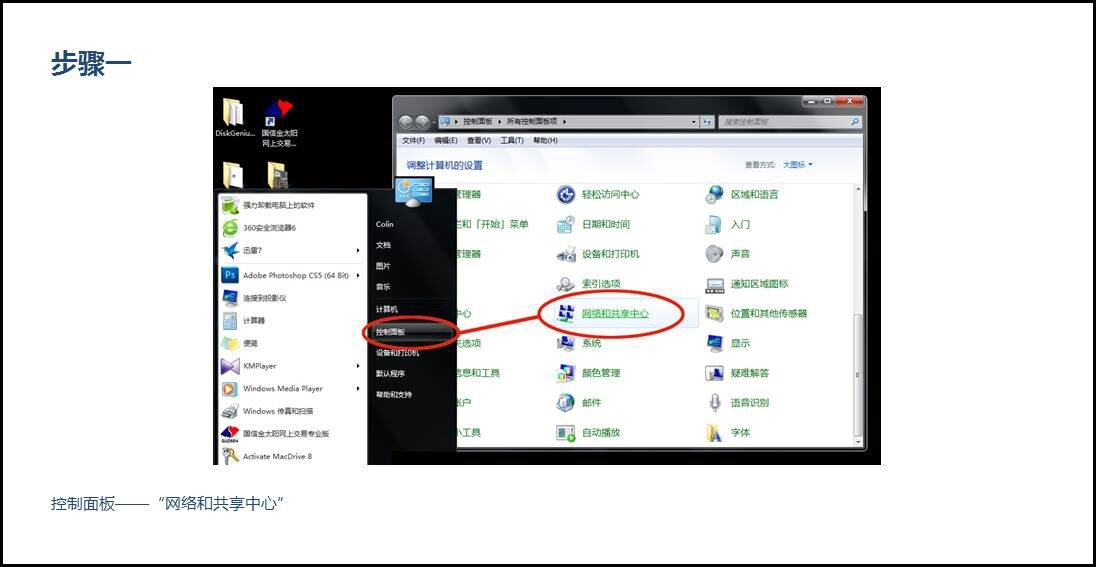Expand the address bar history dropdown arrow

coord(694,122)
